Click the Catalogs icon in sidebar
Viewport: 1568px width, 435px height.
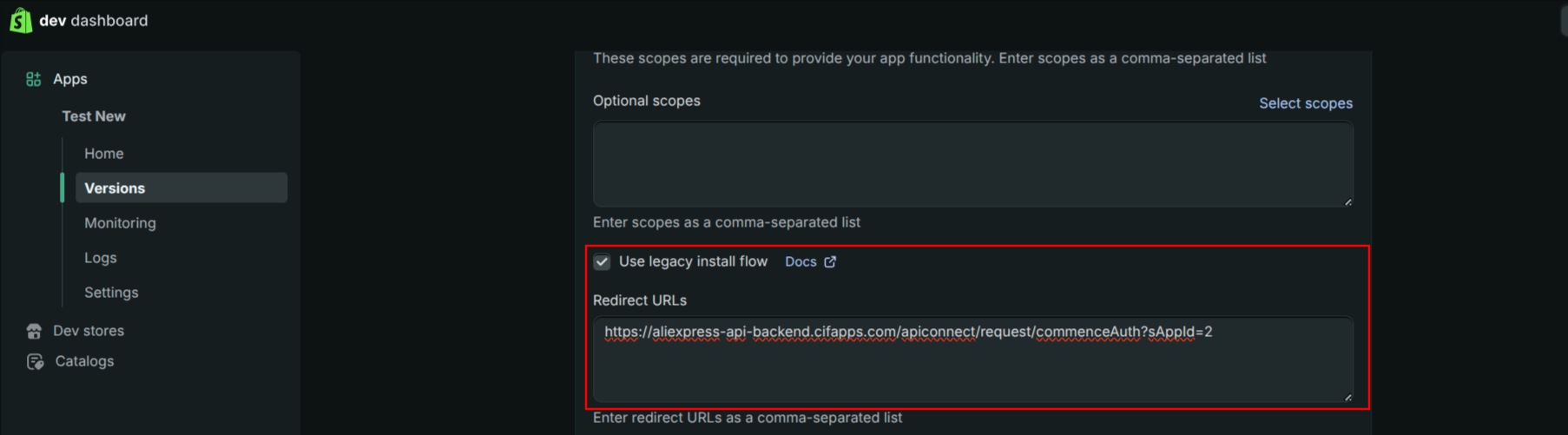(35, 361)
